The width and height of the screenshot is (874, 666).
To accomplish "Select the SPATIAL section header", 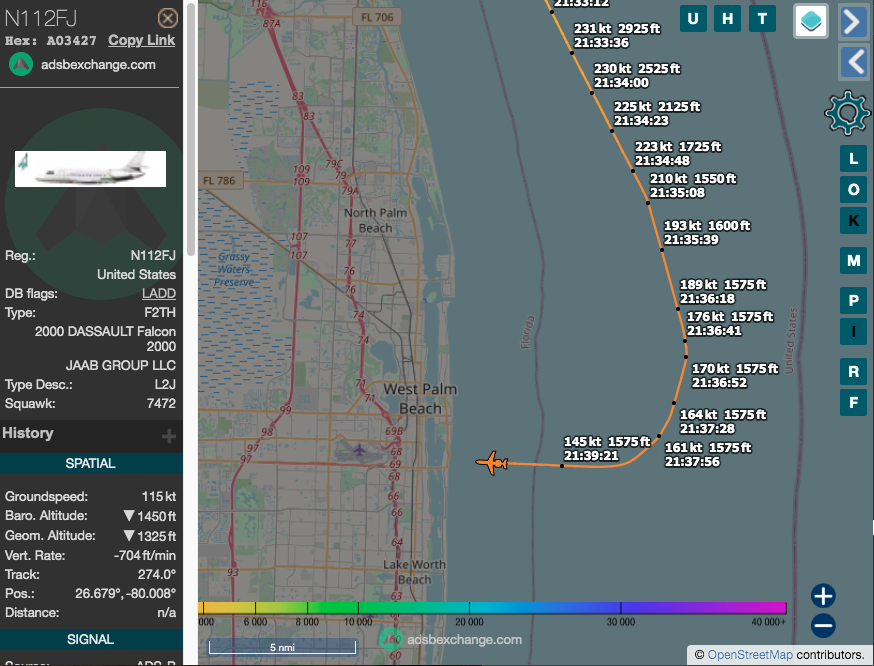I will click(x=91, y=464).
